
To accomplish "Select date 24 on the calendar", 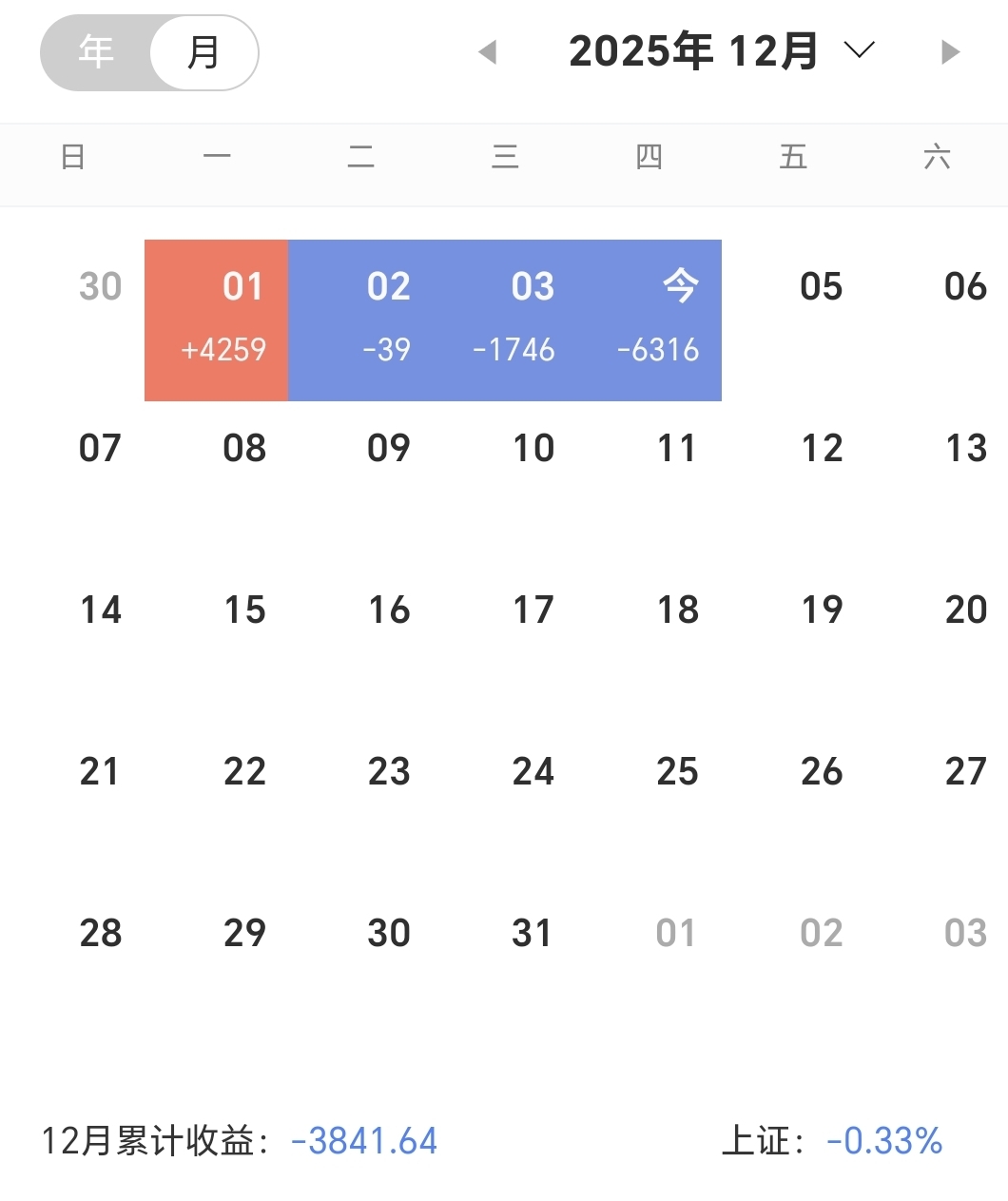I will (533, 771).
